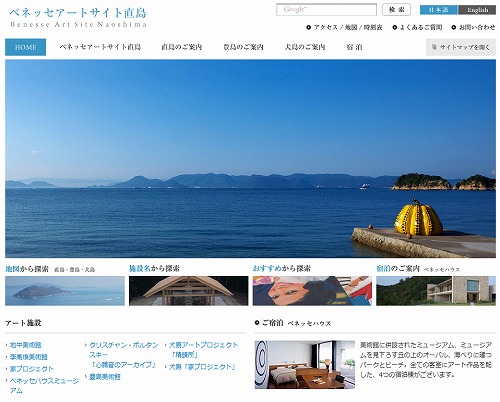Open the 豊島のご案内 menu item
This screenshot has width=500, height=402.
point(243,47)
